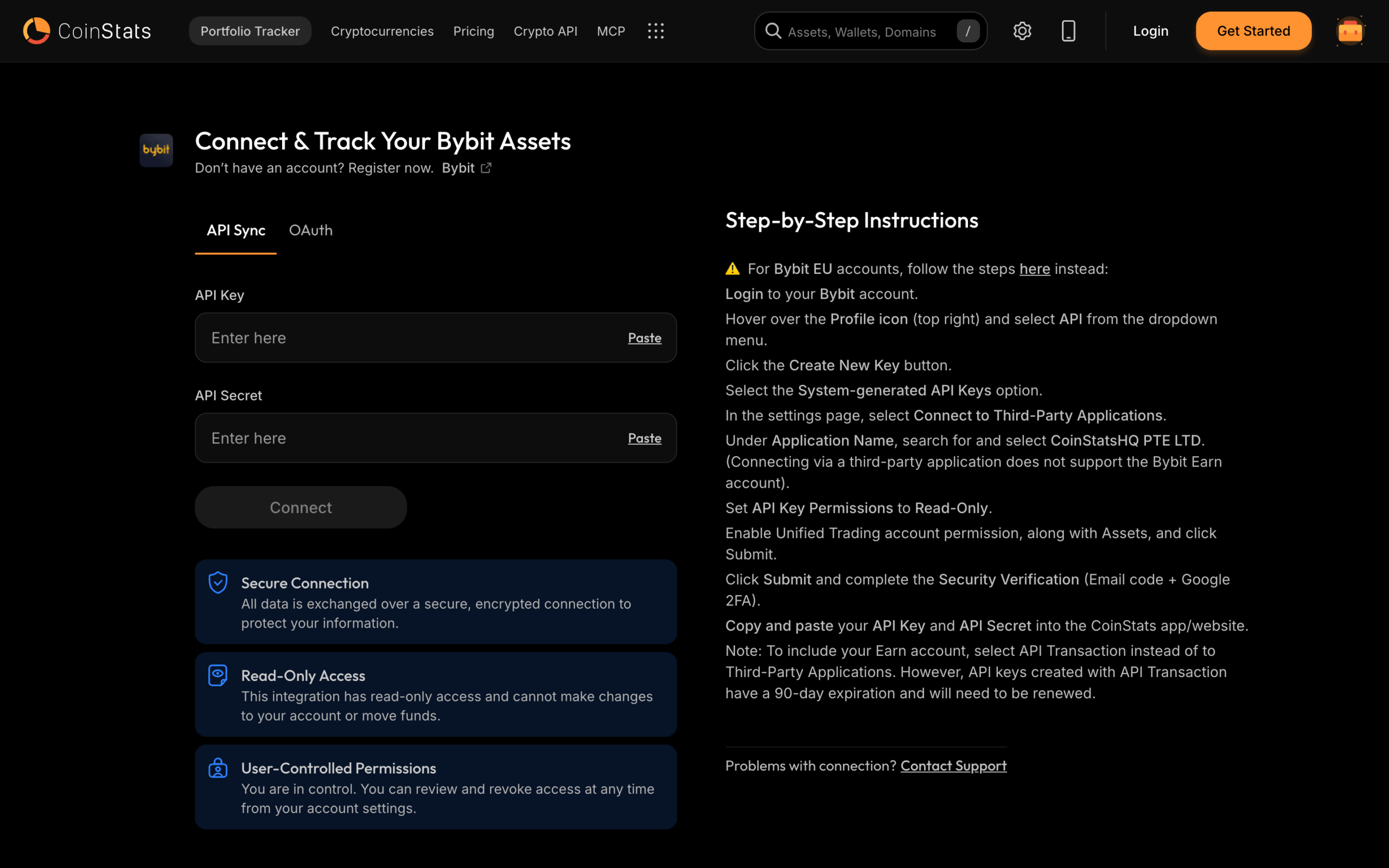Open Crypto API menu item
Viewport: 1389px width, 868px height.
(545, 31)
